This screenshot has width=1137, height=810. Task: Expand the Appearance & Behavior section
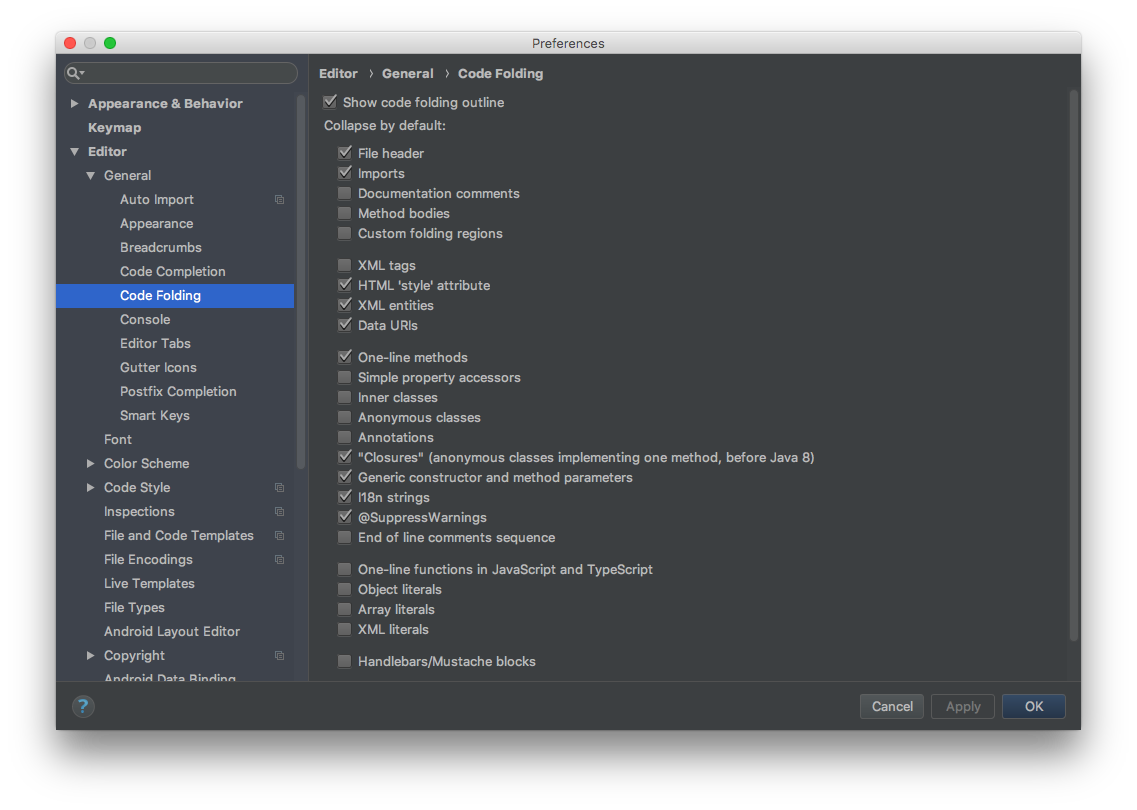click(74, 104)
